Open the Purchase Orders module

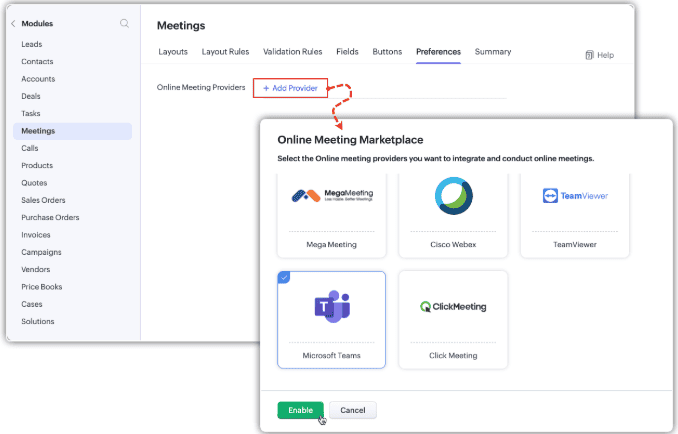[50, 217]
